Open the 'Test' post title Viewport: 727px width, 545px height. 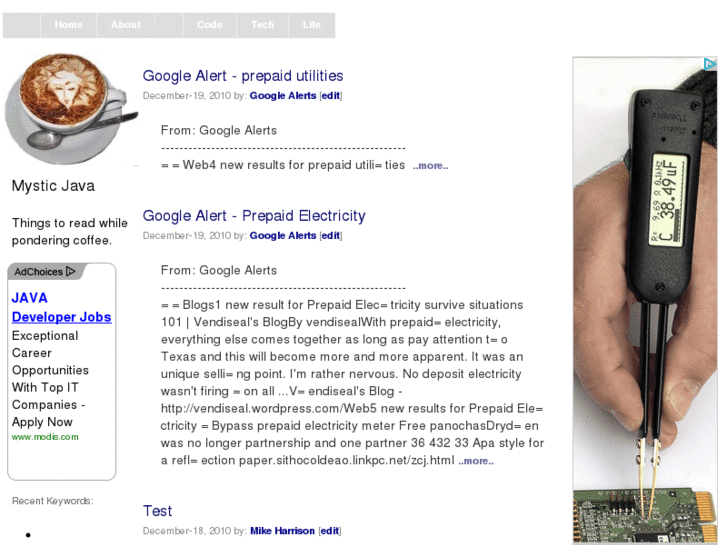[157, 511]
